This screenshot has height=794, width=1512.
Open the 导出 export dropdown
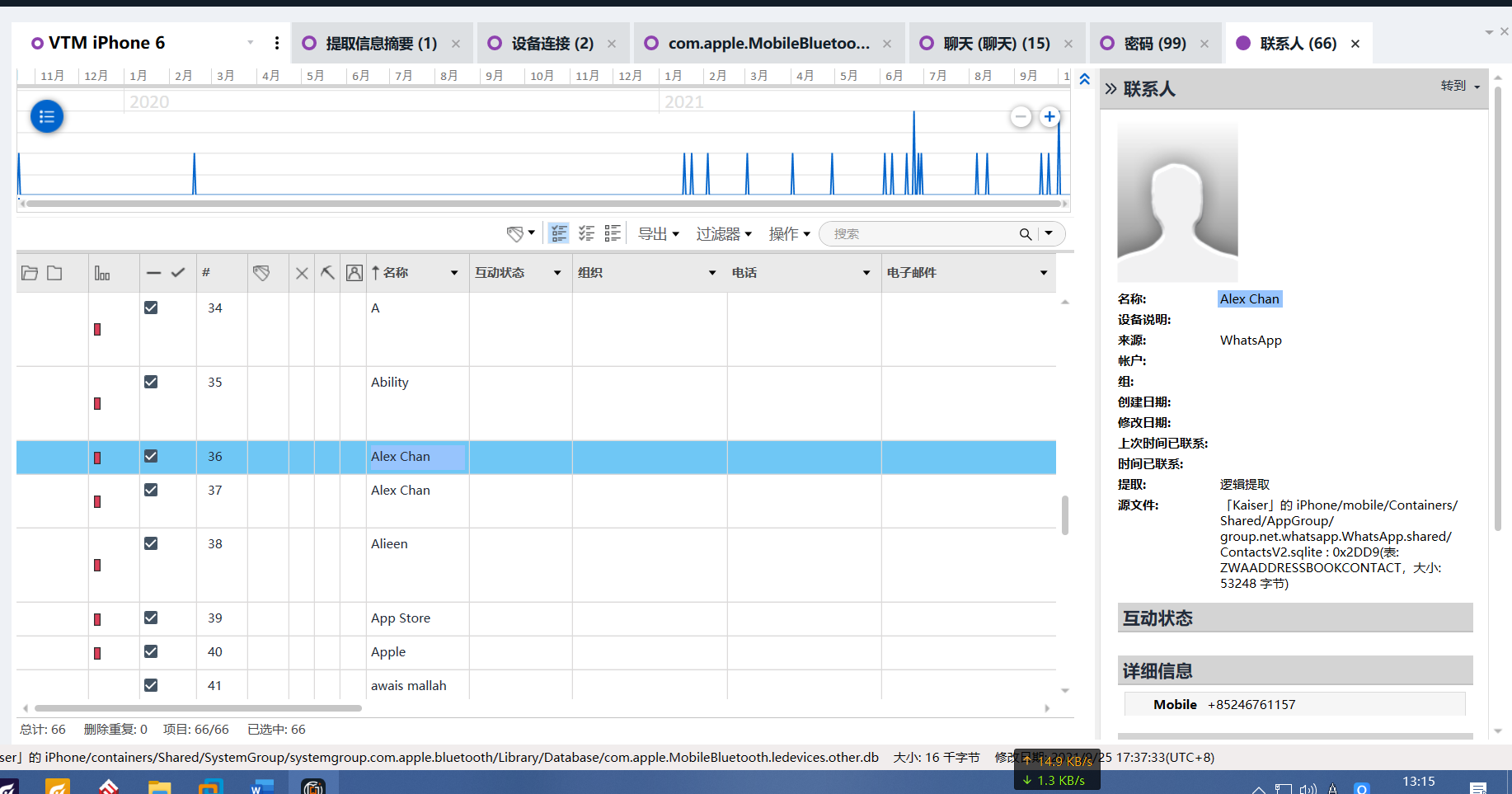coord(659,233)
